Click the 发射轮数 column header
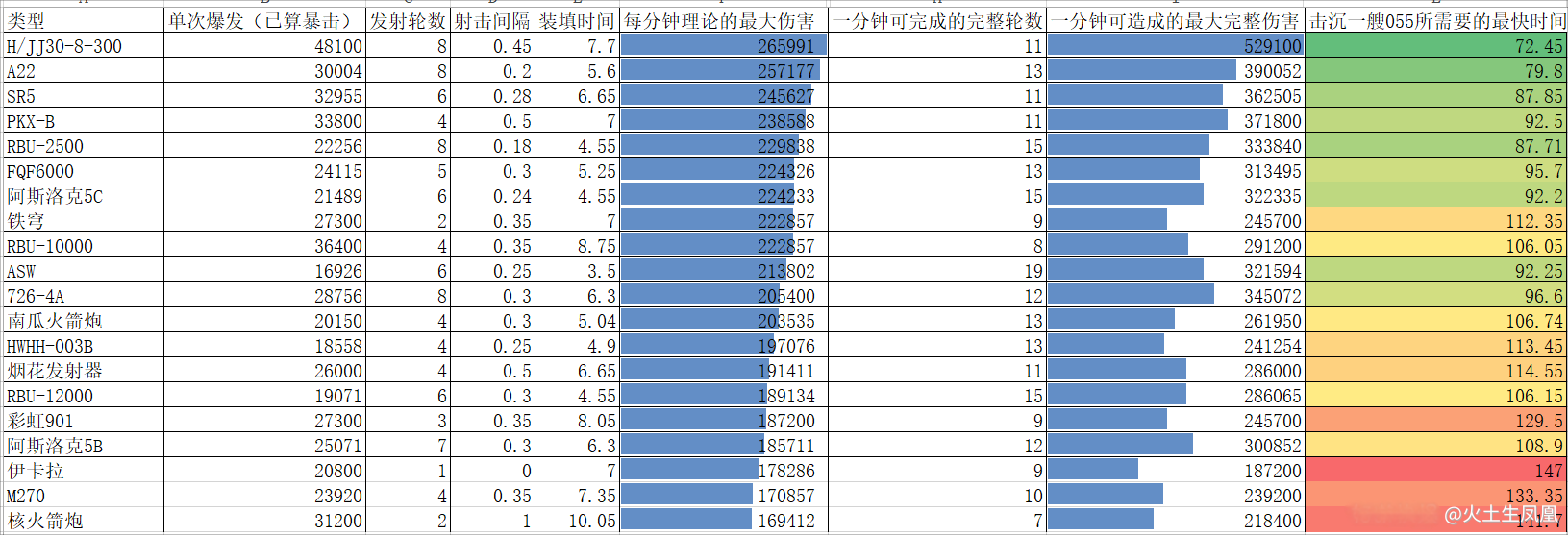1568x535 pixels. [408, 21]
